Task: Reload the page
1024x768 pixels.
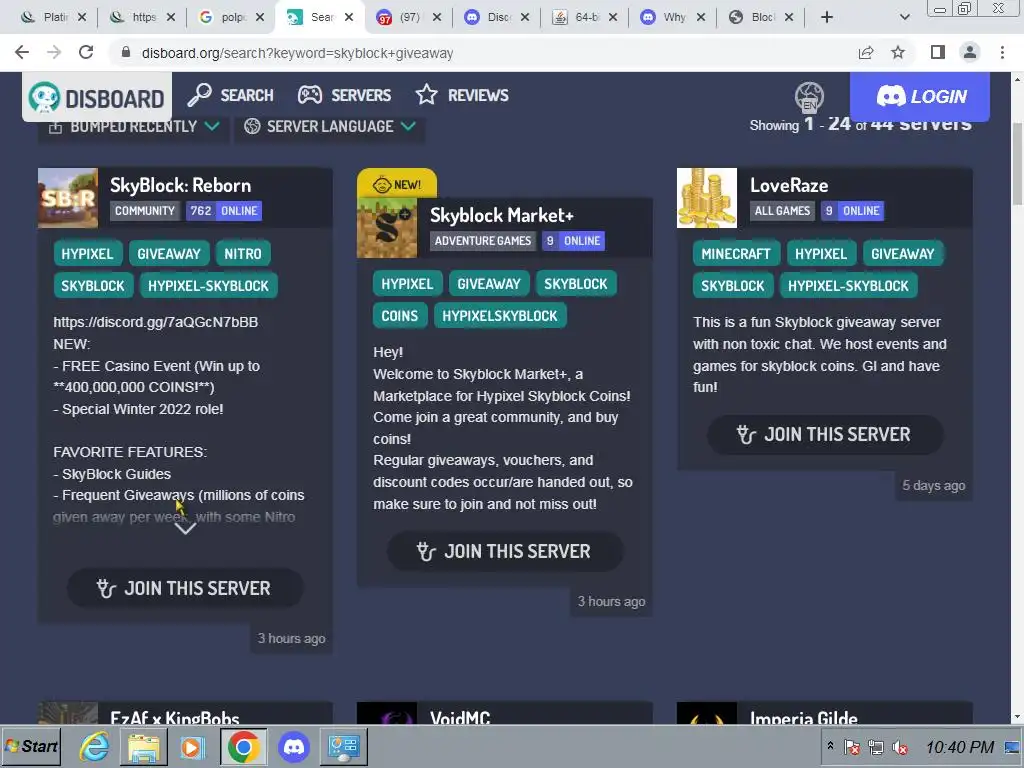Action: click(x=86, y=52)
